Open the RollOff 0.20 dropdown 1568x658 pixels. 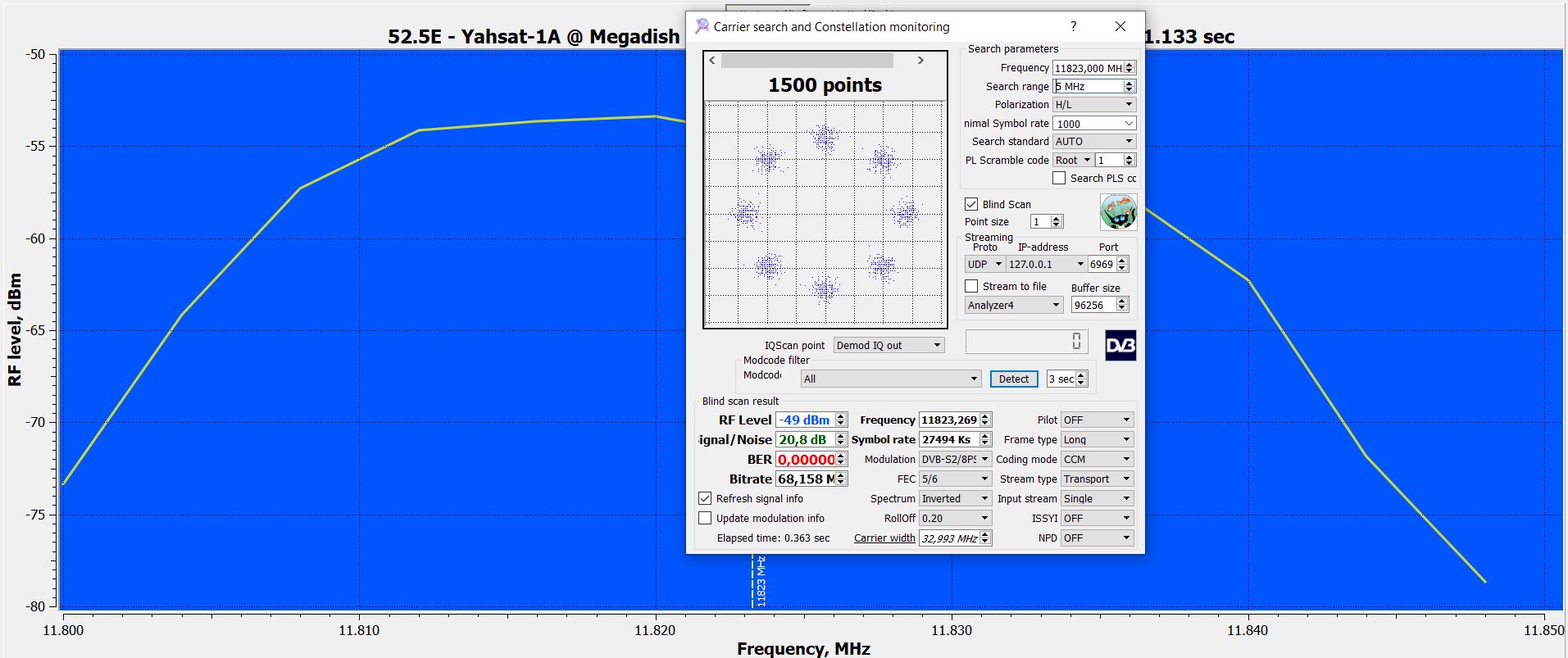[956, 518]
